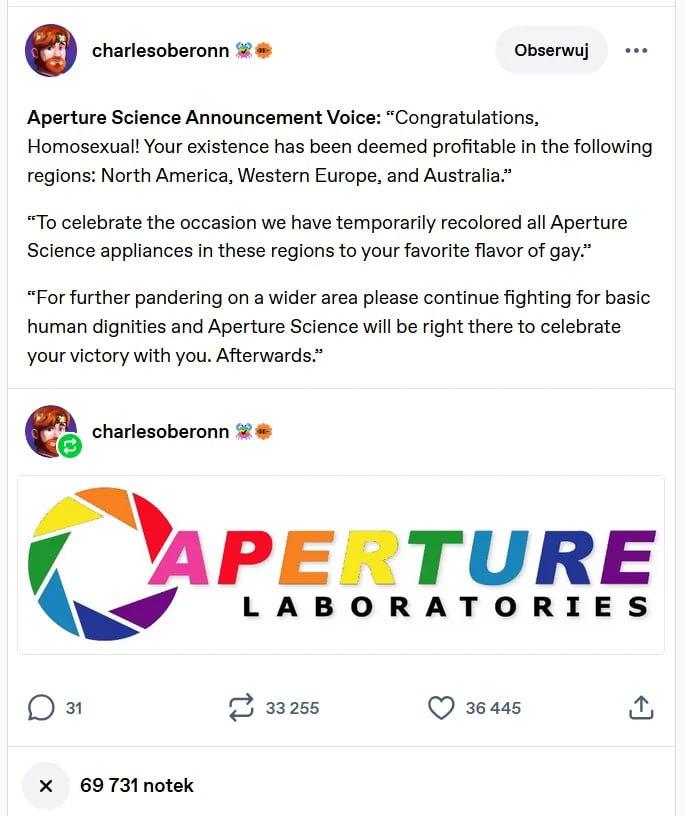Click the orange badge beside top username

[263, 50]
